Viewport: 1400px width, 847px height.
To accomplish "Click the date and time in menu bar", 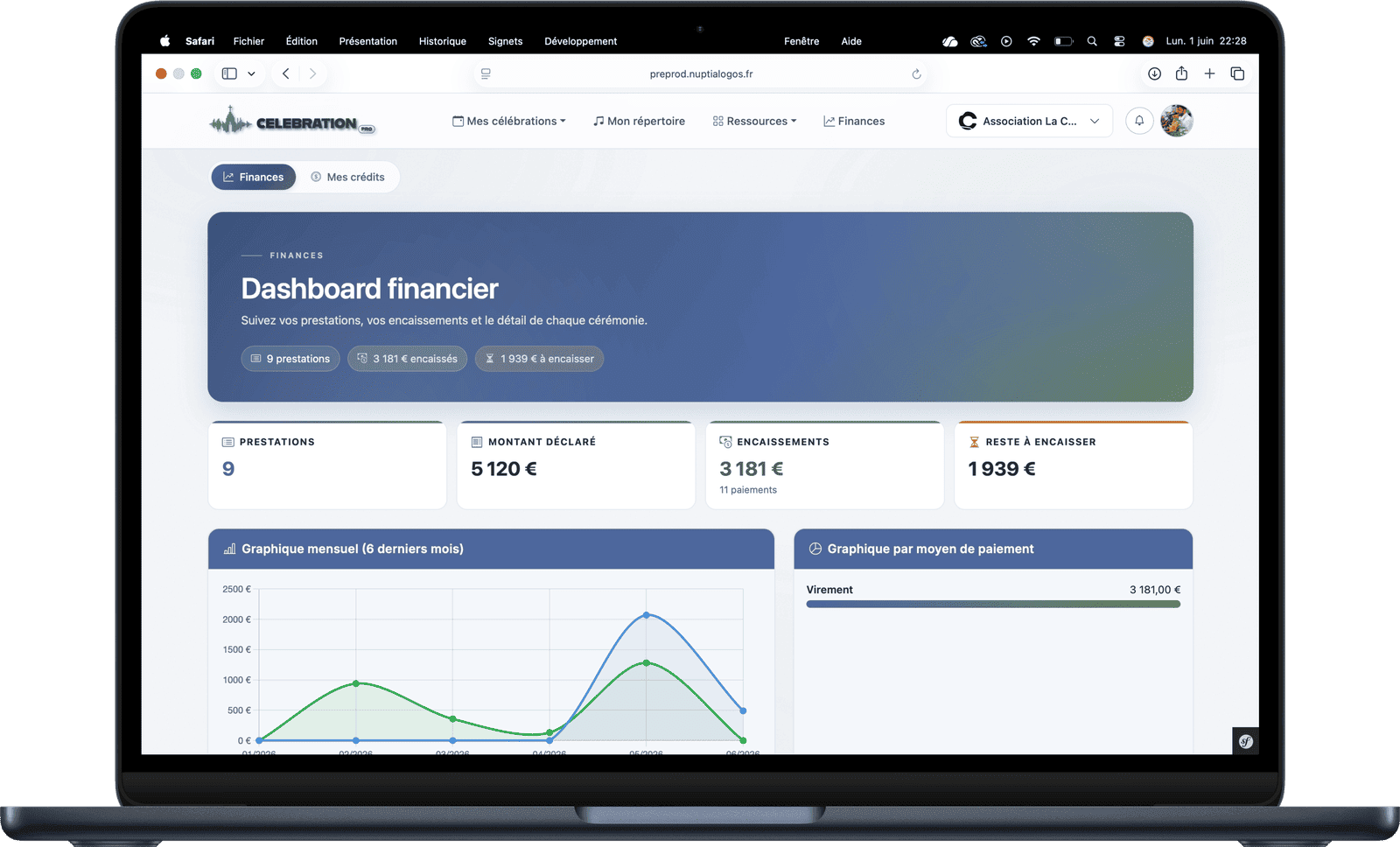I will click(x=1206, y=41).
